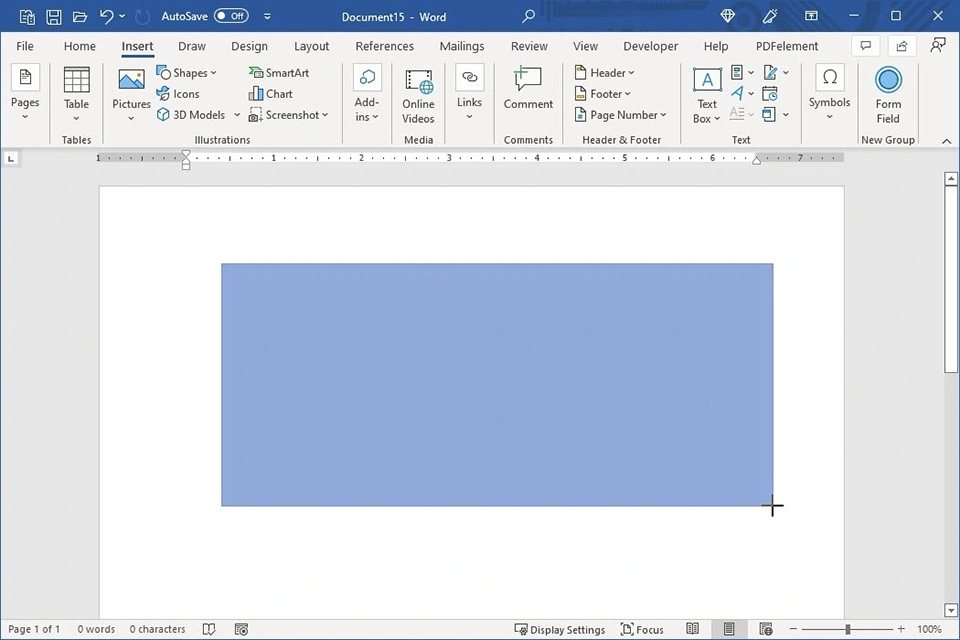Click Display Settings in status bar
The width and height of the screenshot is (960, 640).
560,629
